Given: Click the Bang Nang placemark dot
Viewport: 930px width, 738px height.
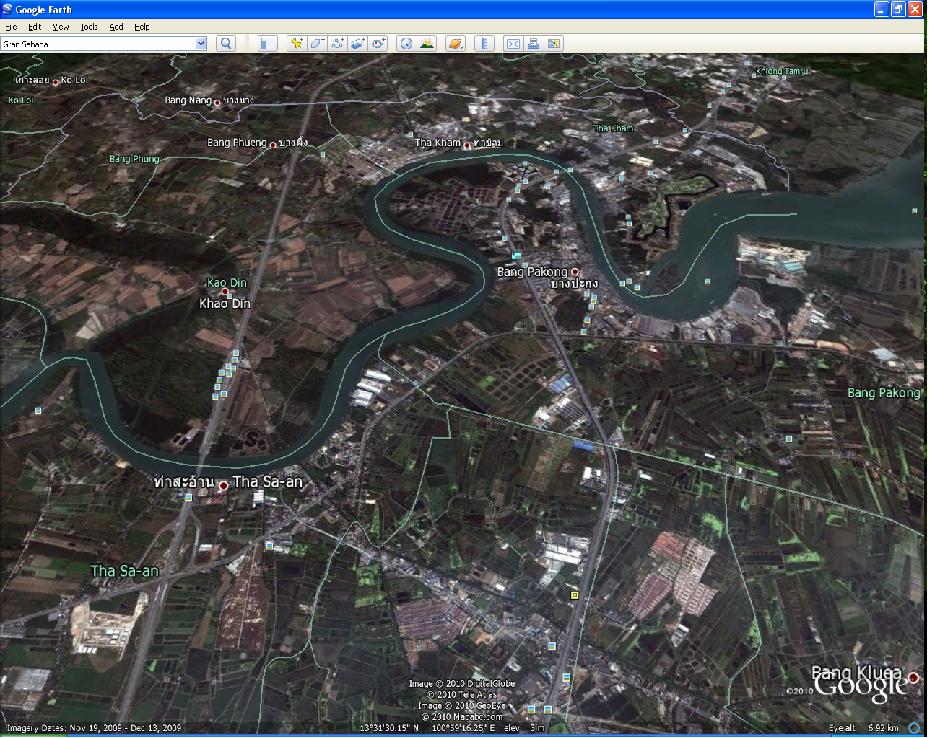Looking at the screenshot, I should point(217,103).
